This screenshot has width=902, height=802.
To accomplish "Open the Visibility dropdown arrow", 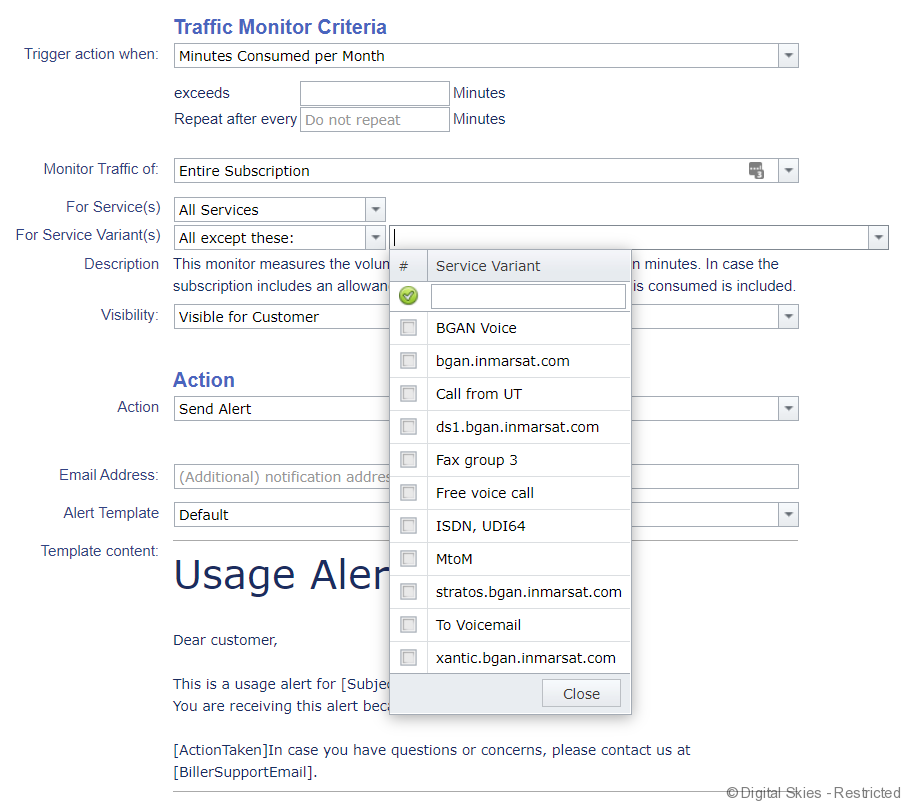I will (x=788, y=317).
